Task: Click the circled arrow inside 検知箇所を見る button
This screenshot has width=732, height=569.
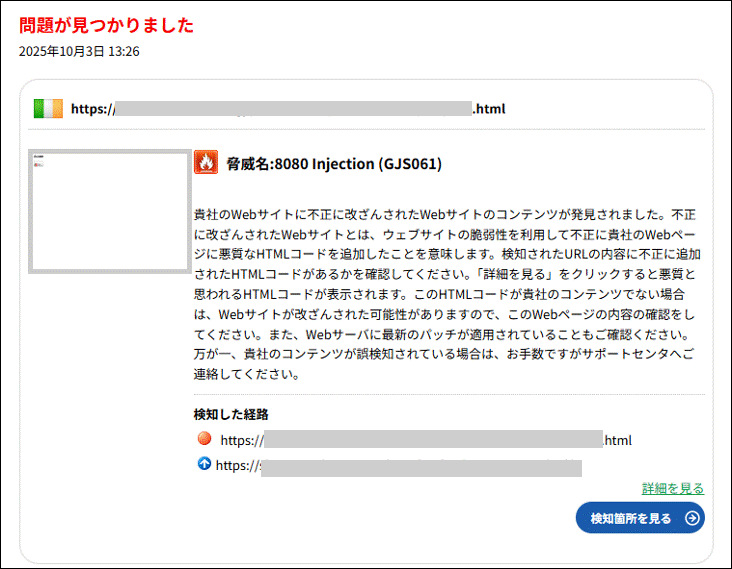Action: point(691,518)
